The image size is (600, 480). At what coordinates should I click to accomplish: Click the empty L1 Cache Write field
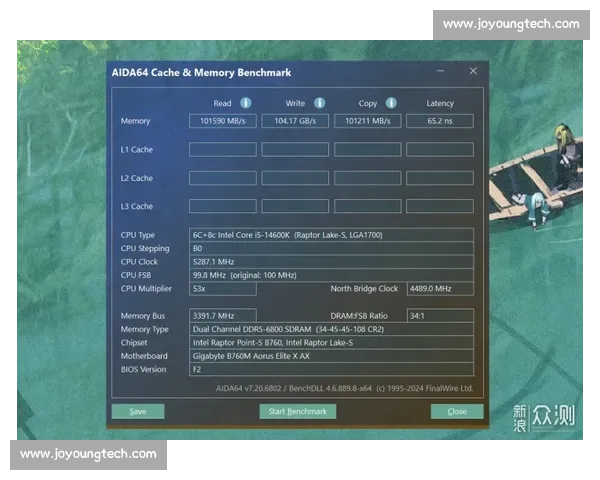point(295,150)
